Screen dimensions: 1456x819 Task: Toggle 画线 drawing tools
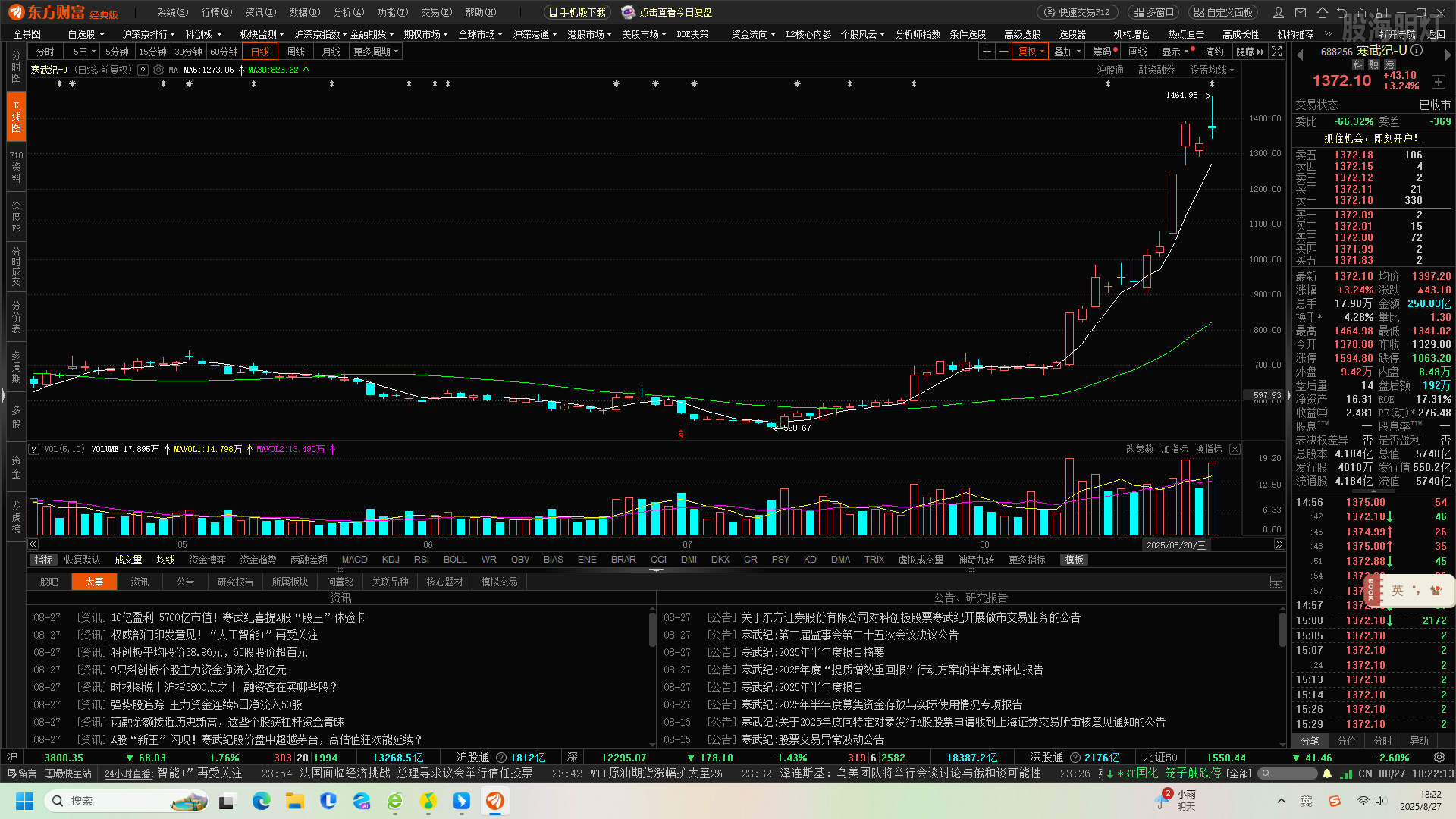1137,52
